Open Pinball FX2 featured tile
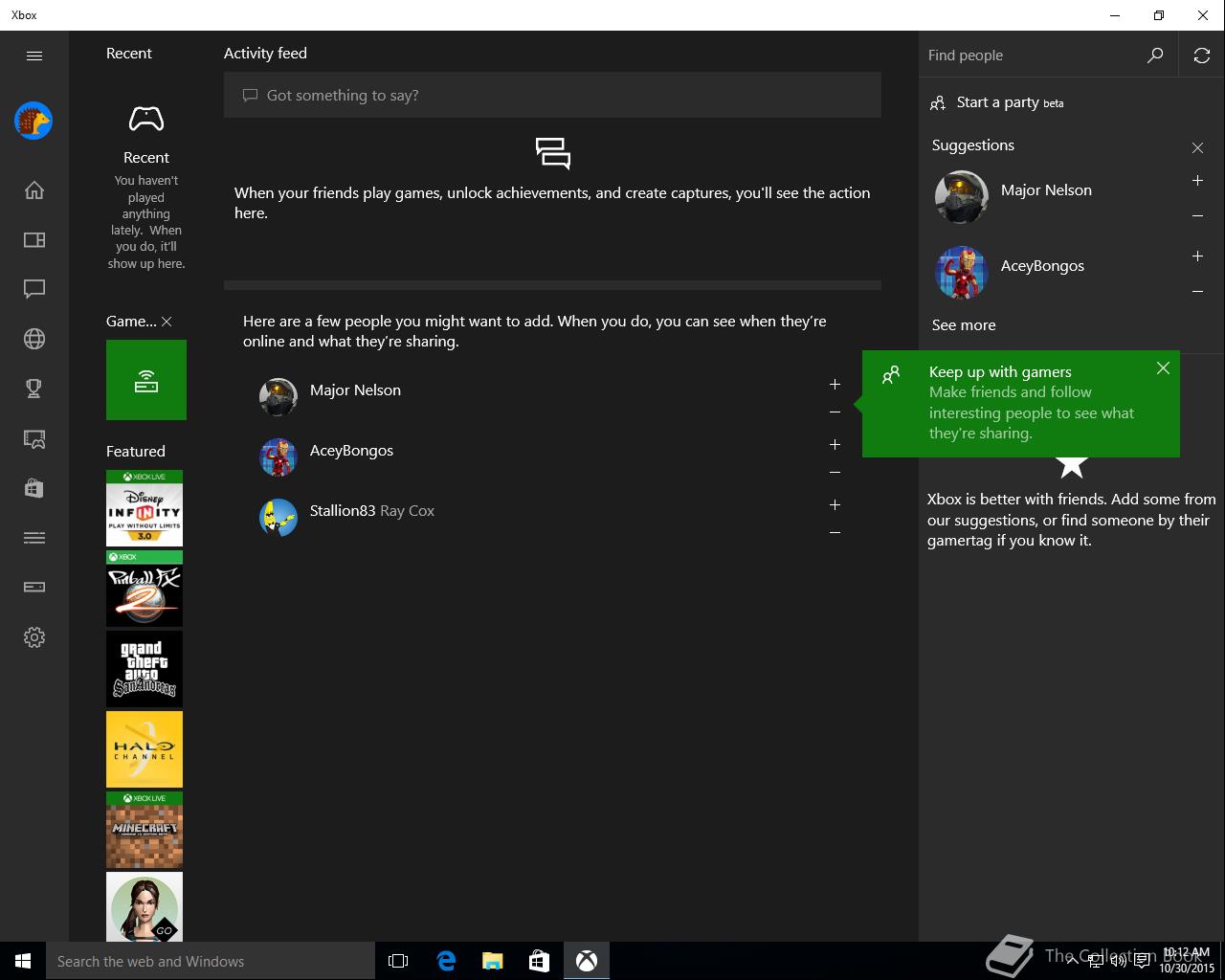1225x980 pixels. pyautogui.click(x=145, y=589)
